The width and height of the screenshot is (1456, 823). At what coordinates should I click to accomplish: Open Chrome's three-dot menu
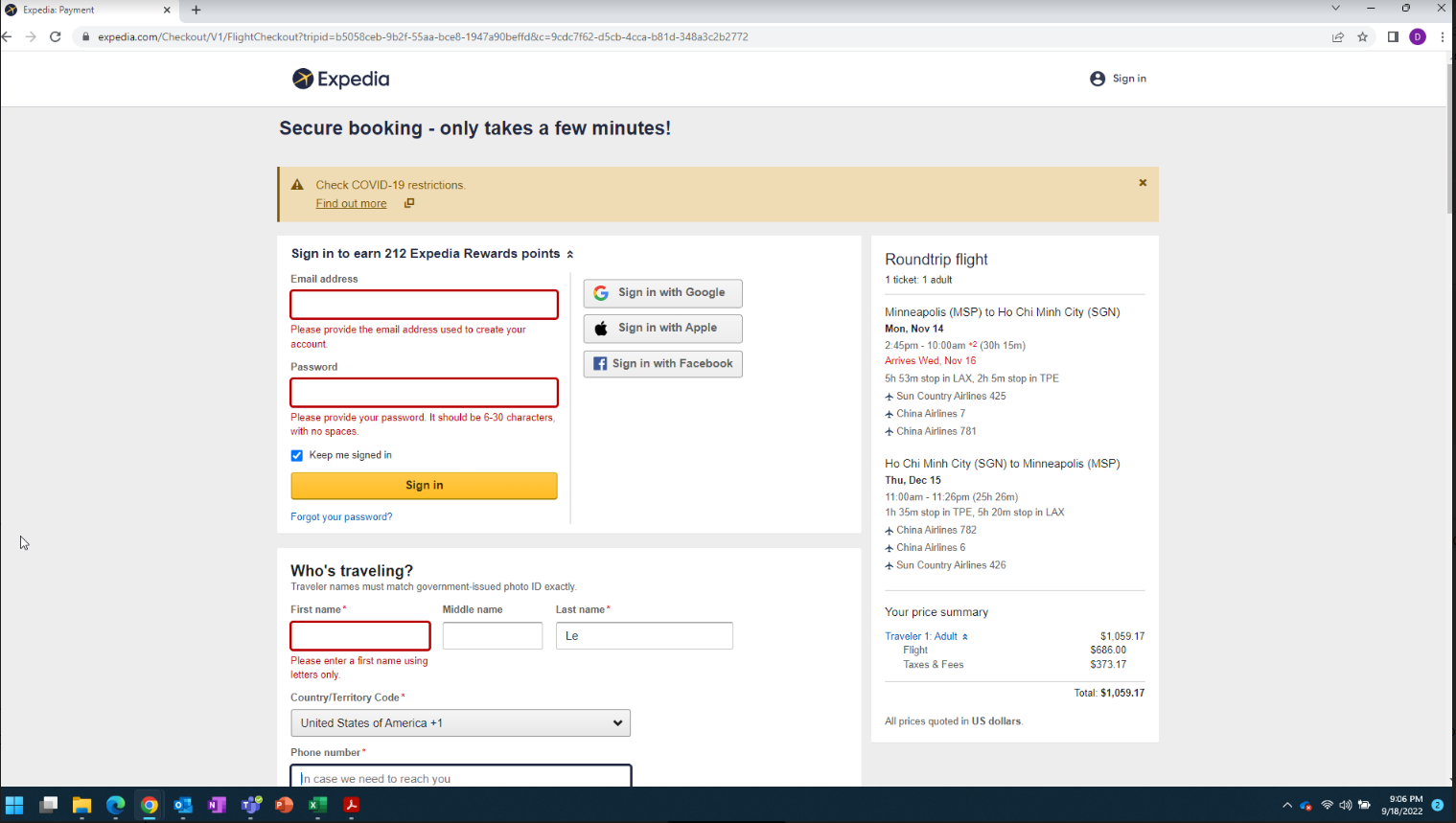pos(1443,35)
